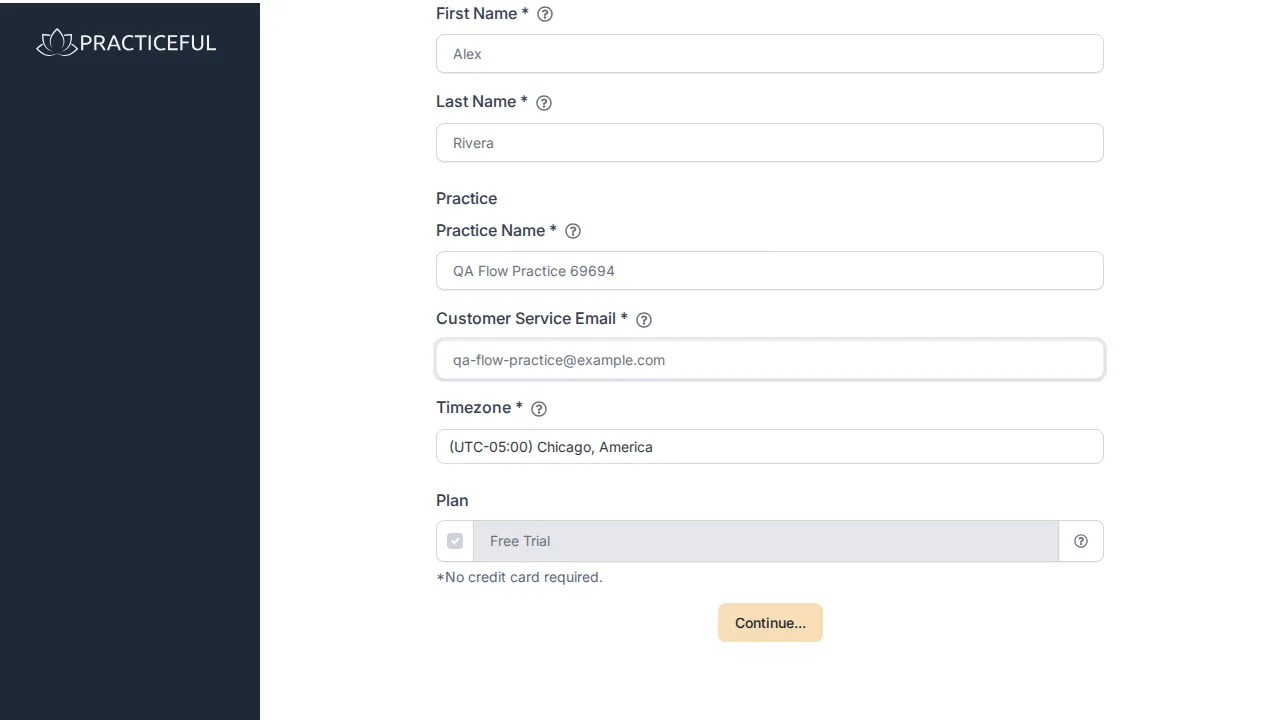Viewport: 1280px width, 720px height.
Task: Click the Plan section label
Action: 452,500
